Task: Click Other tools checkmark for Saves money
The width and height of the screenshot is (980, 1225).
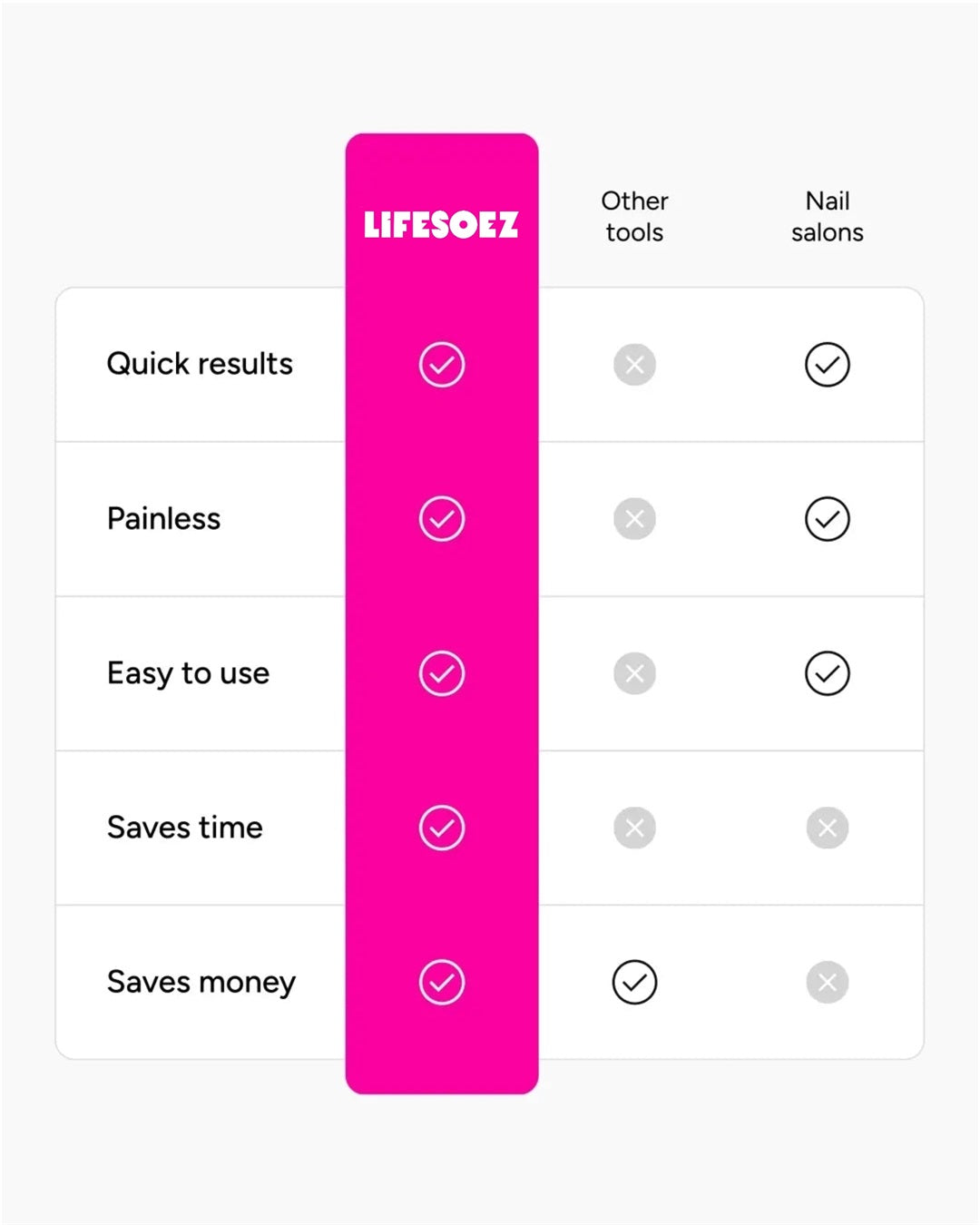Action: pos(634,982)
